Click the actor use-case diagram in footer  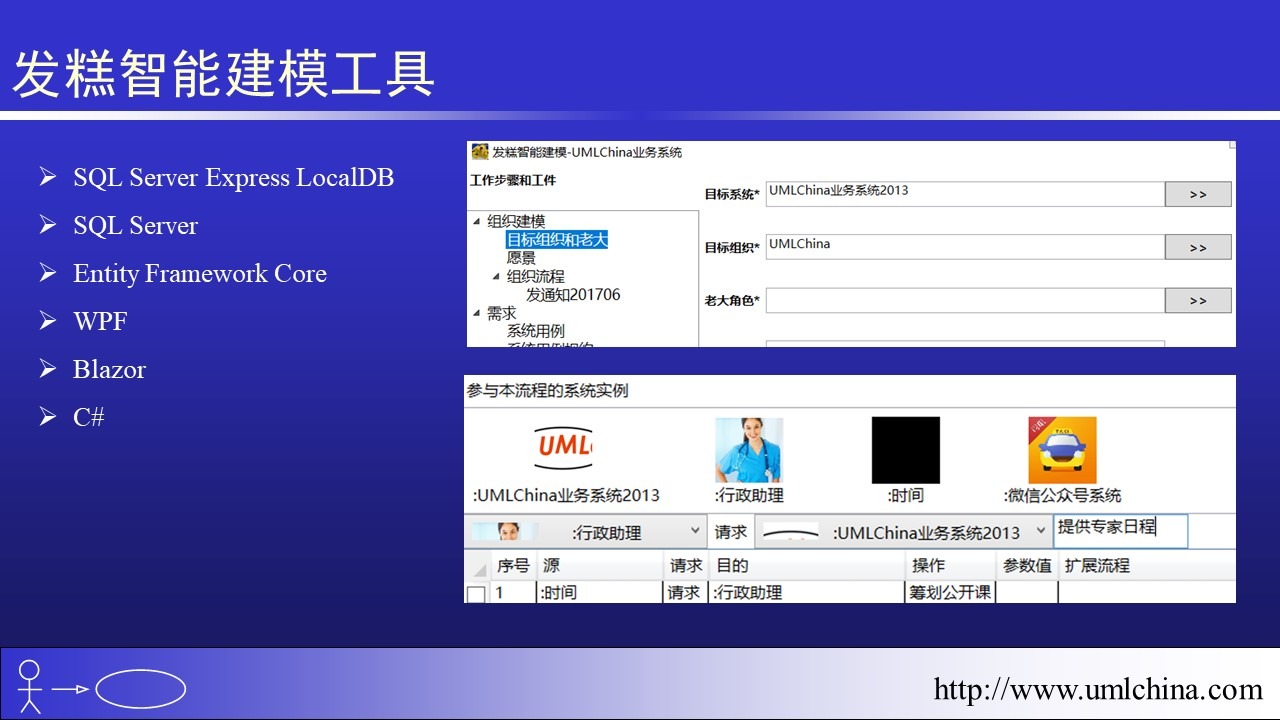[x=102, y=686]
